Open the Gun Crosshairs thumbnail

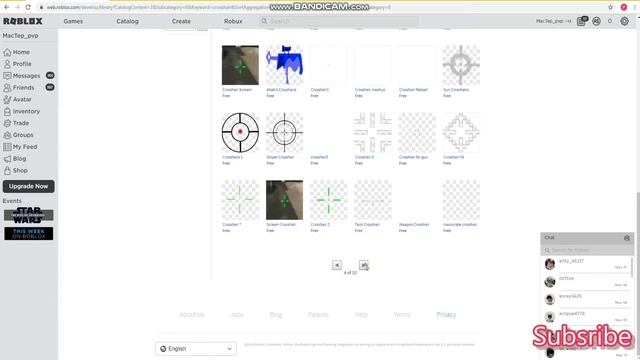461,65
